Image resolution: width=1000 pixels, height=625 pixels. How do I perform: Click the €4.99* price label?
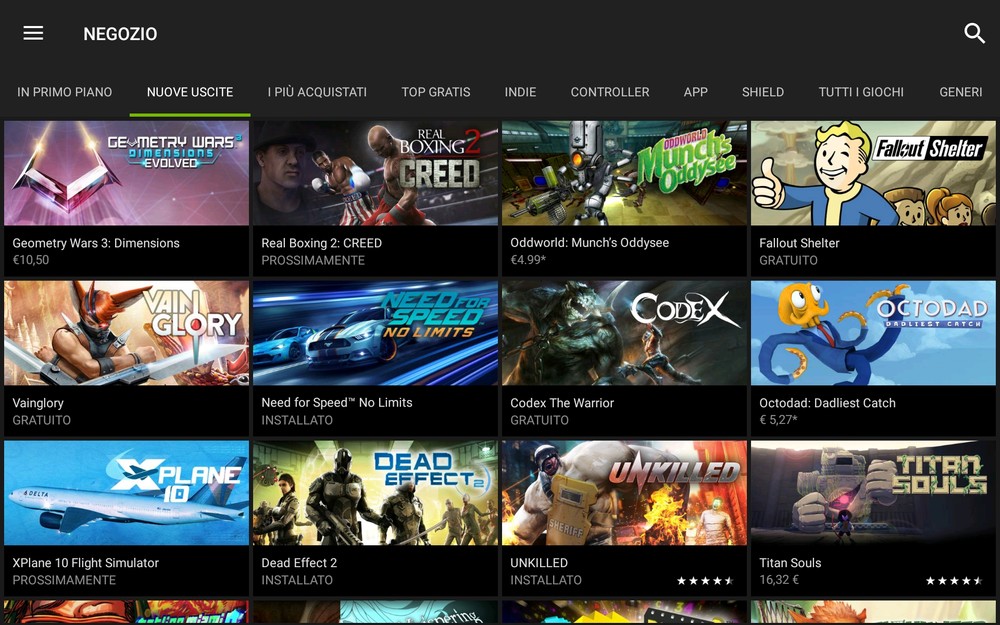pos(527,260)
